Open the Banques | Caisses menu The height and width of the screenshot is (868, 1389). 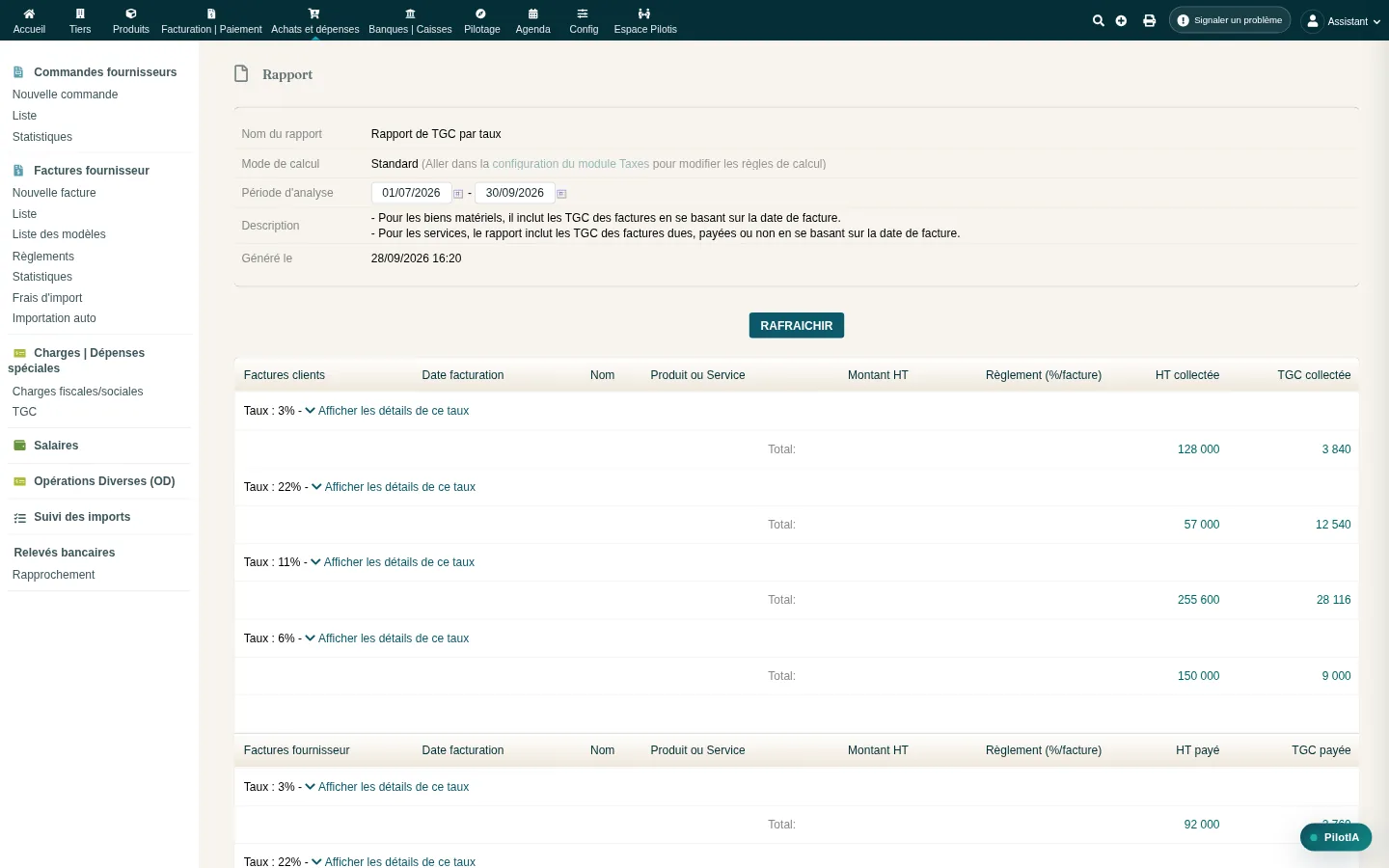click(410, 20)
